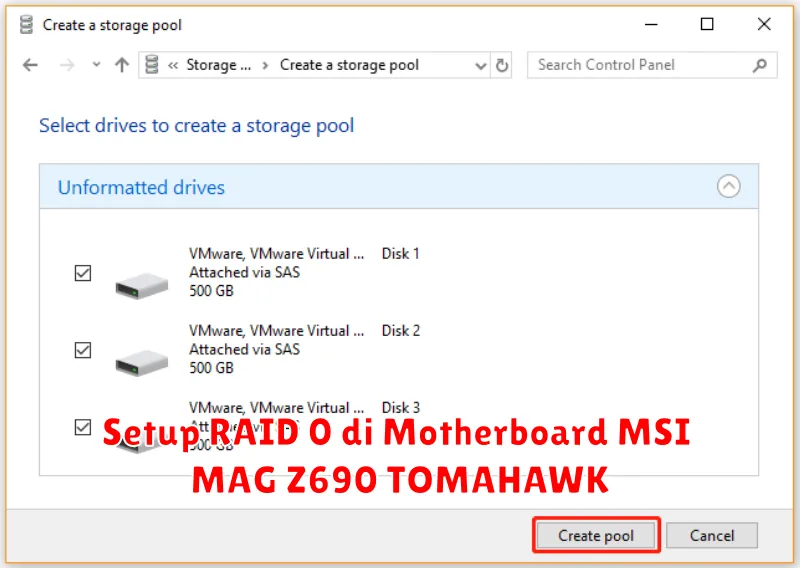Uncheck the Disk 2 checkbox
The width and height of the screenshot is (800, 568).
click(83, 350)
